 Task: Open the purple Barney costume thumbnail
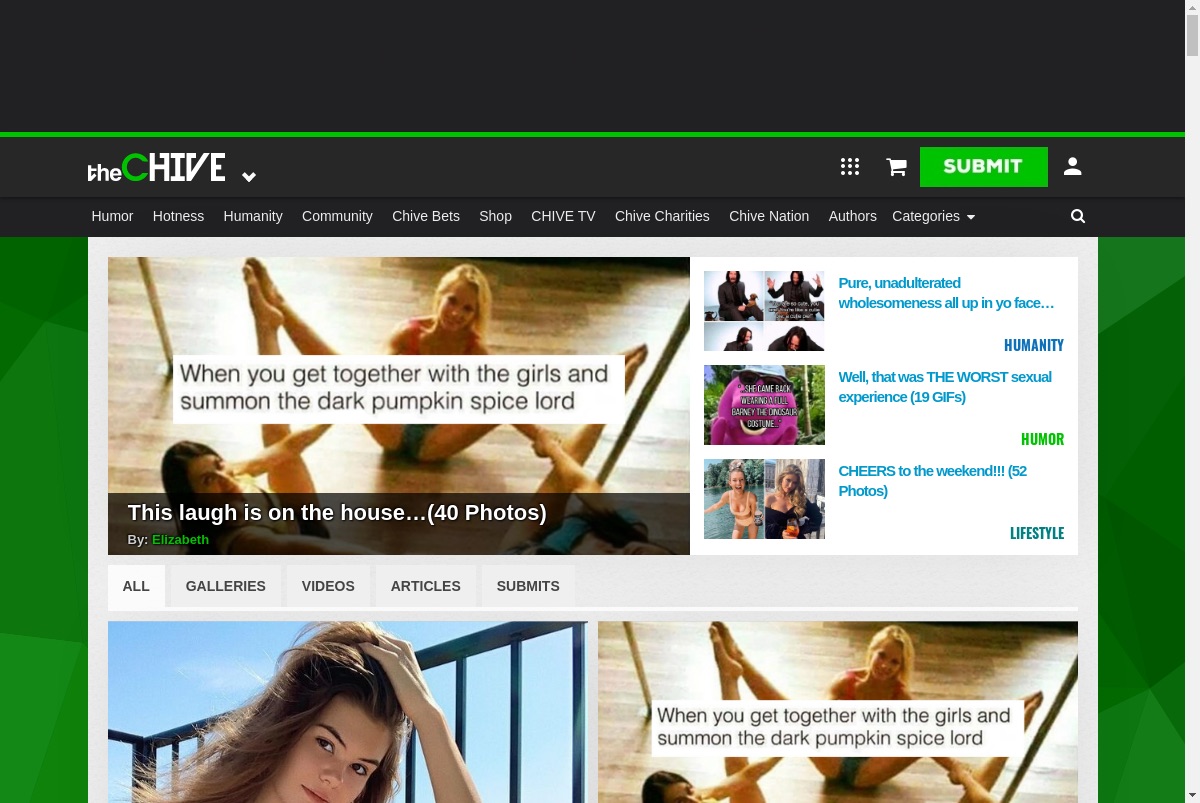764,405
